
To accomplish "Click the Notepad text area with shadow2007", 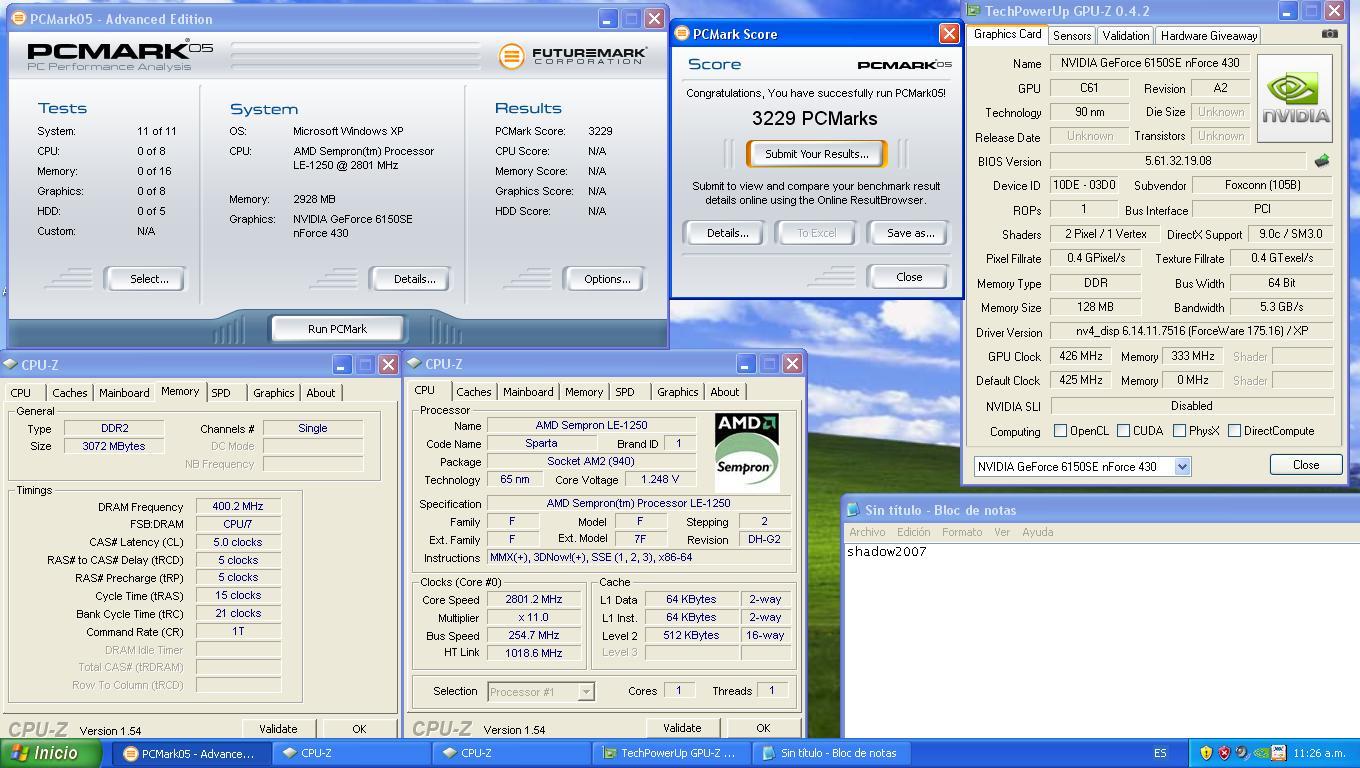I will 1102,640.
